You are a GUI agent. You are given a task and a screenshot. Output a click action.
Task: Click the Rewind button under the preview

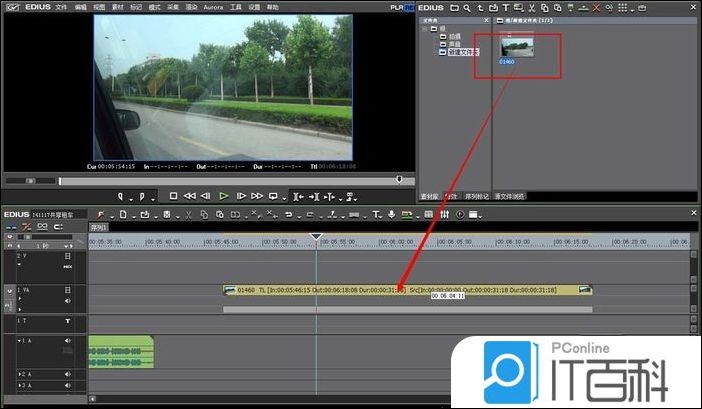[189, 196]
